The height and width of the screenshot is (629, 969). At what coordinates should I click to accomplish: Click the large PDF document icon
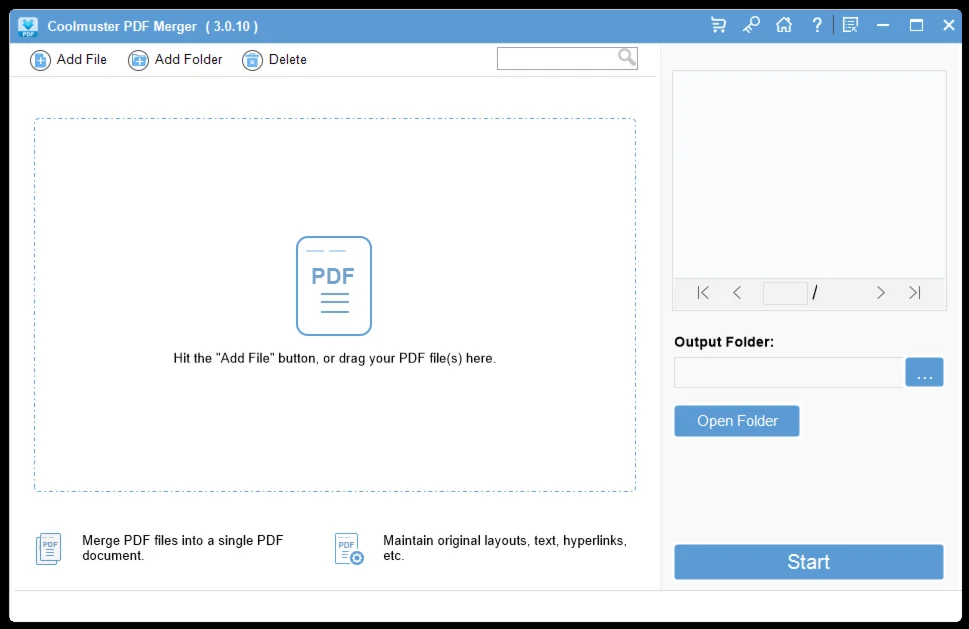click(334, 286)
